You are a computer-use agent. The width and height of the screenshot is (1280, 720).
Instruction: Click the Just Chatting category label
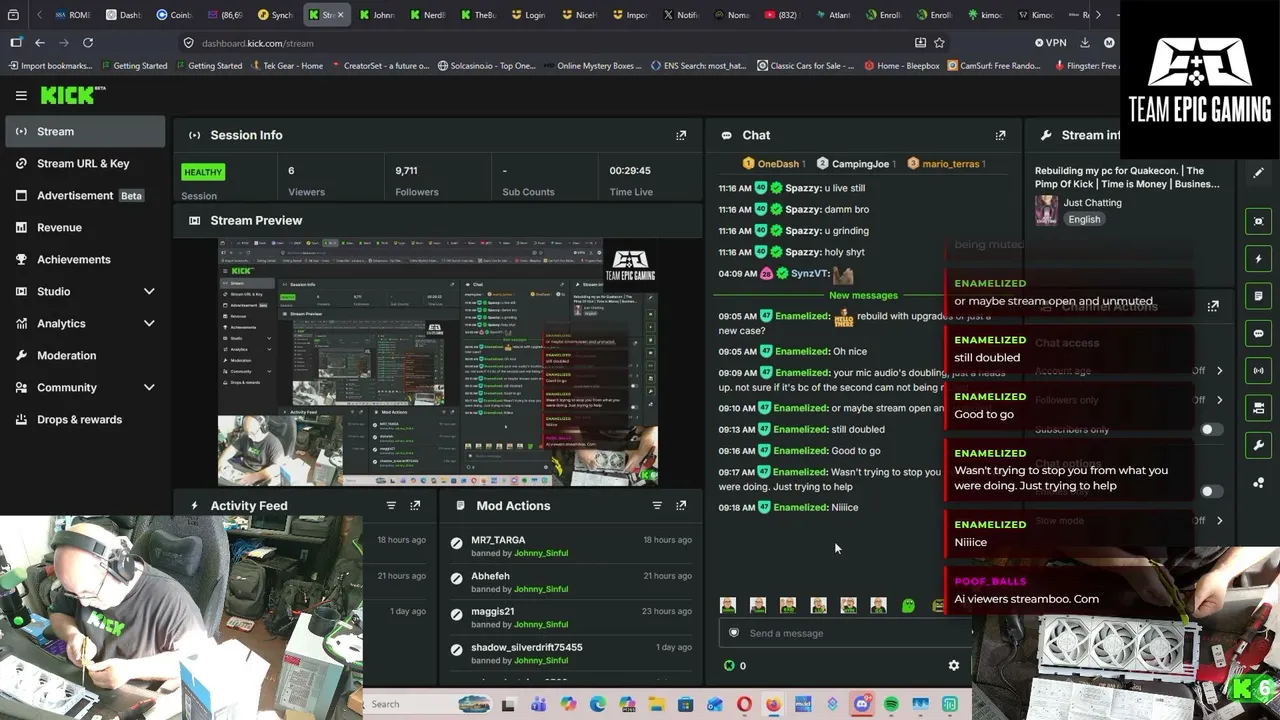[1093, 202]
